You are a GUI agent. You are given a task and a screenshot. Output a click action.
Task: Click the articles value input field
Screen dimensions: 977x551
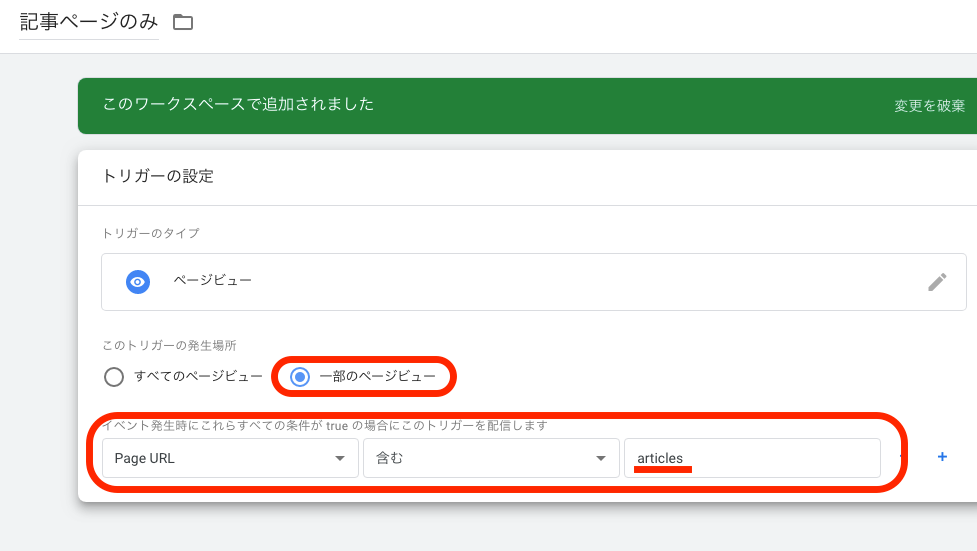[753, 458]
